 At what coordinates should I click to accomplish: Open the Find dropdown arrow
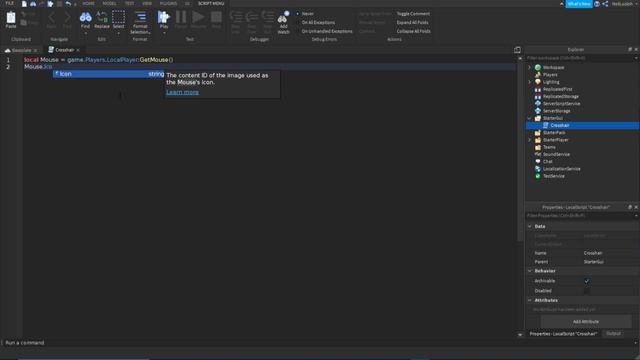(85, 33)
